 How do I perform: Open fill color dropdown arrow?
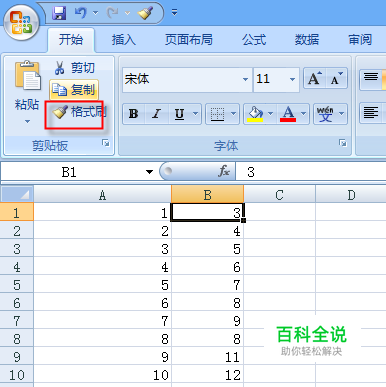pyautogui.click(x=271, y=114)
